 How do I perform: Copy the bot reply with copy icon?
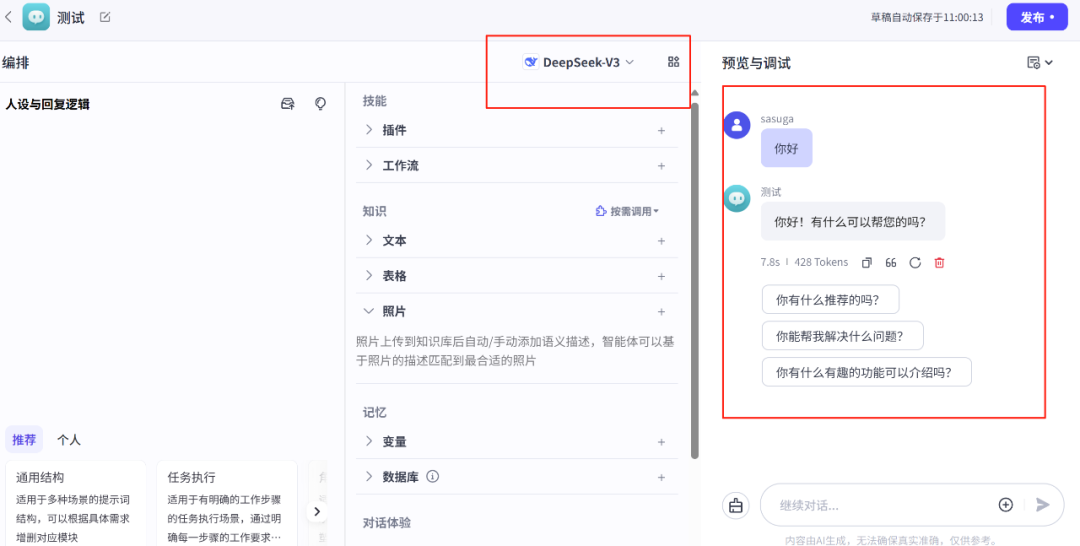(867, 262)
